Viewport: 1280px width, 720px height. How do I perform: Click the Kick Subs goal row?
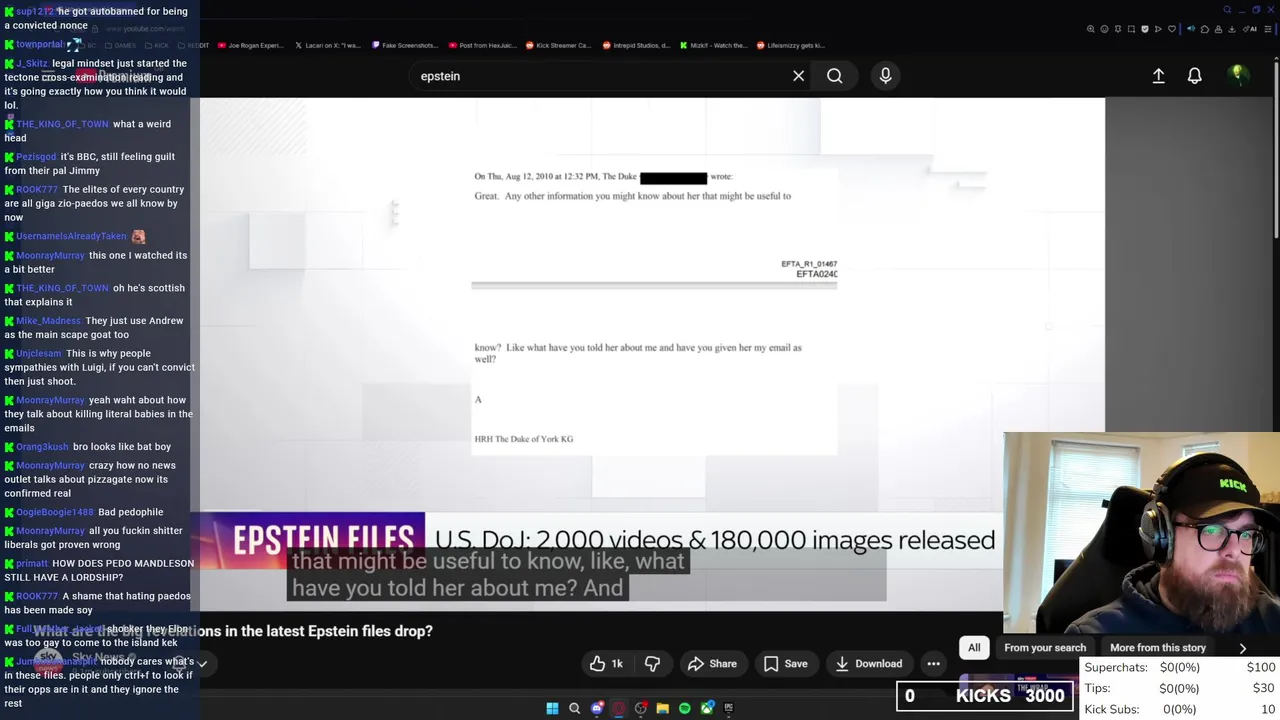[x=1179, y=709]
